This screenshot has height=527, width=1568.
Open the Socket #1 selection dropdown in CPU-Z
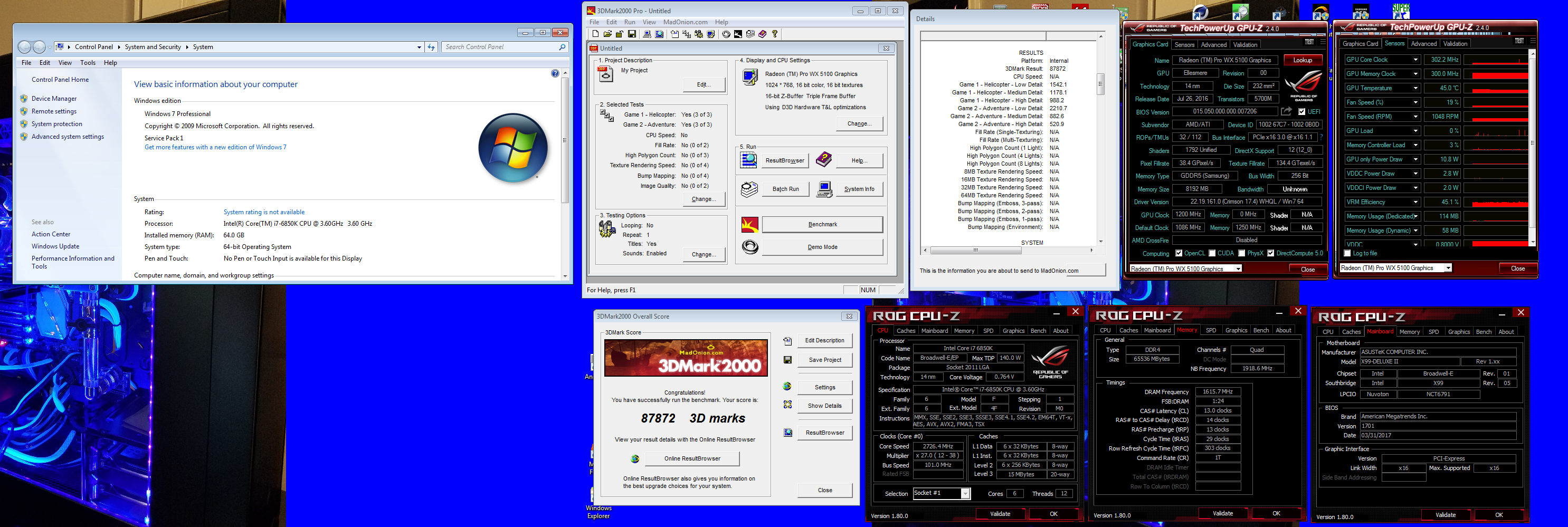pyautogui.click(x=965, y=494)
